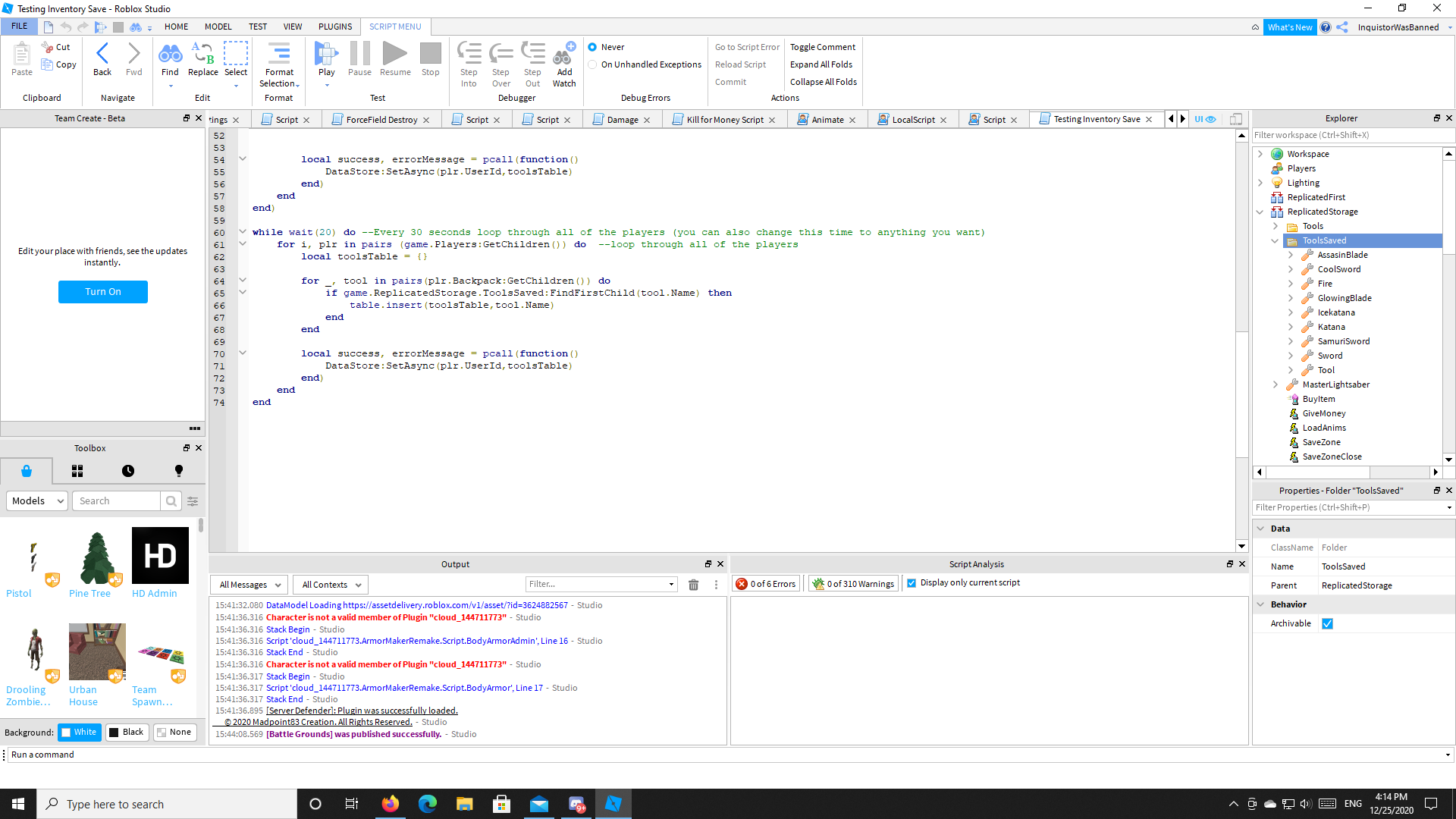Viewport: 1456px width, 819px height.
Task: Collapse the ToolsSaved folder in Explorer
Action: click(x=1276, y=240)
